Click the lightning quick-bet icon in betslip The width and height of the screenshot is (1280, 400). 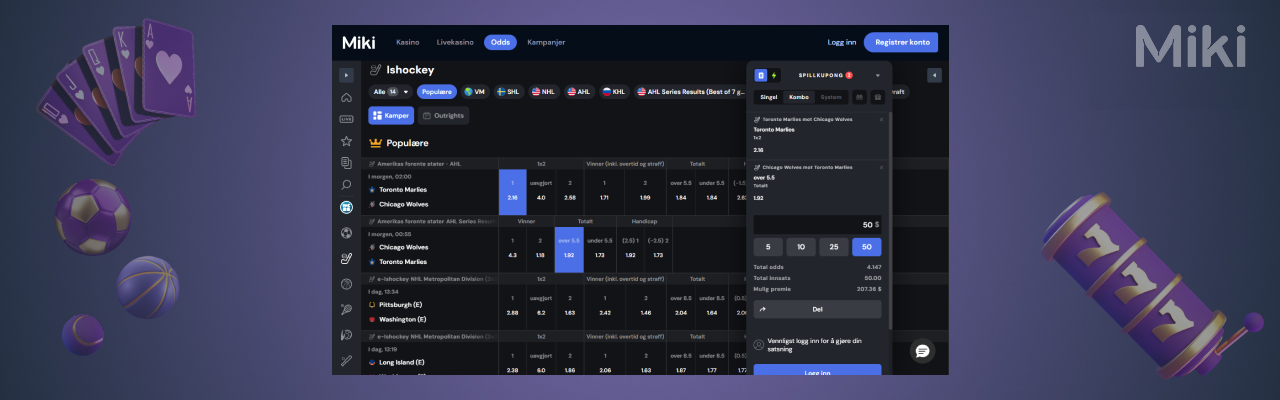[774, 75]
